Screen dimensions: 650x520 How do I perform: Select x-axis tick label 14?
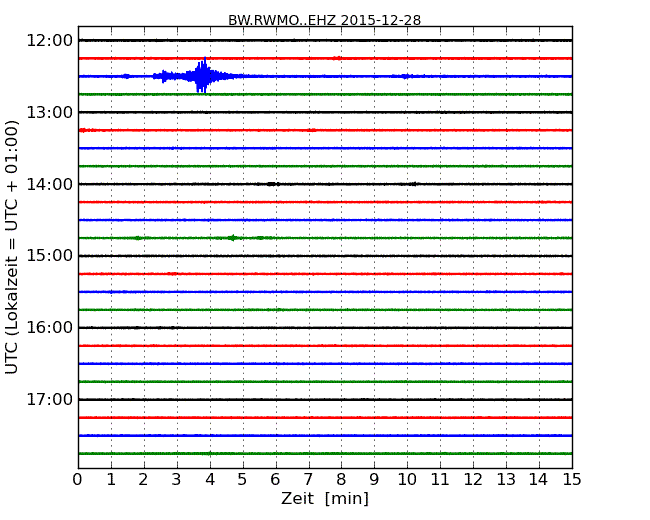pyautogui.click(x=538, y=480)
